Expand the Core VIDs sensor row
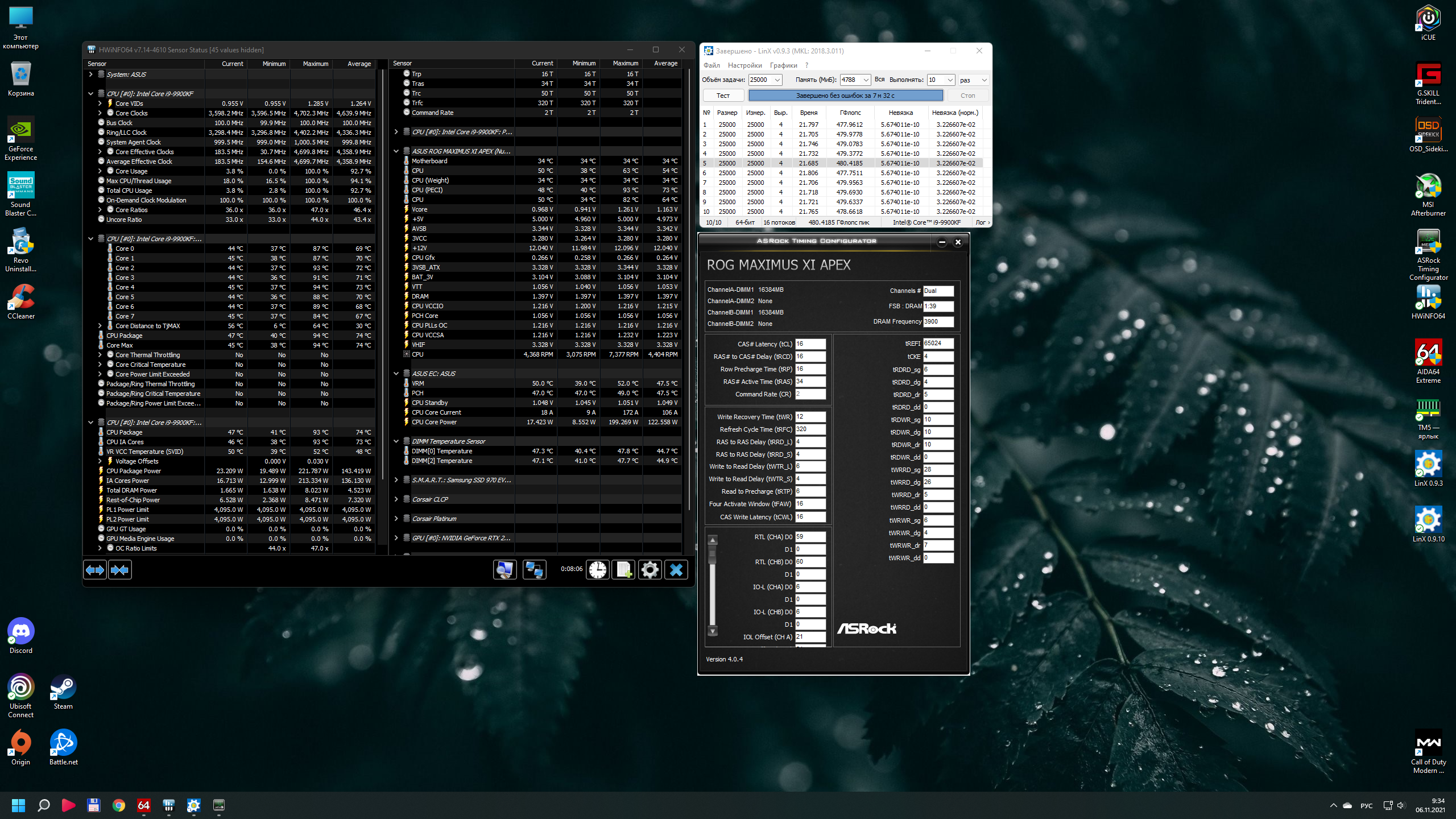The width and height of the screenshot is (1456, 819). (100, 104)
